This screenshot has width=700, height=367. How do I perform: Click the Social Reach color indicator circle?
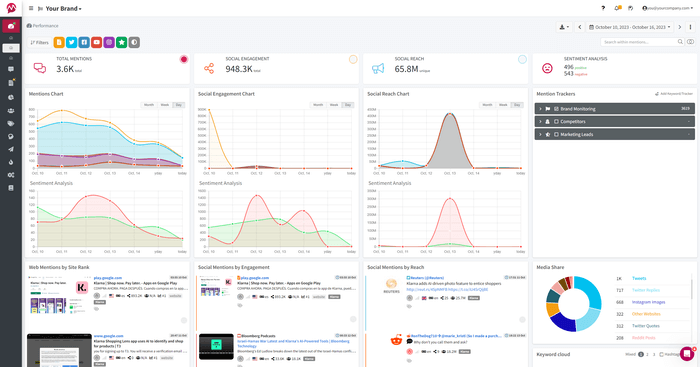[x=522, y=59]
